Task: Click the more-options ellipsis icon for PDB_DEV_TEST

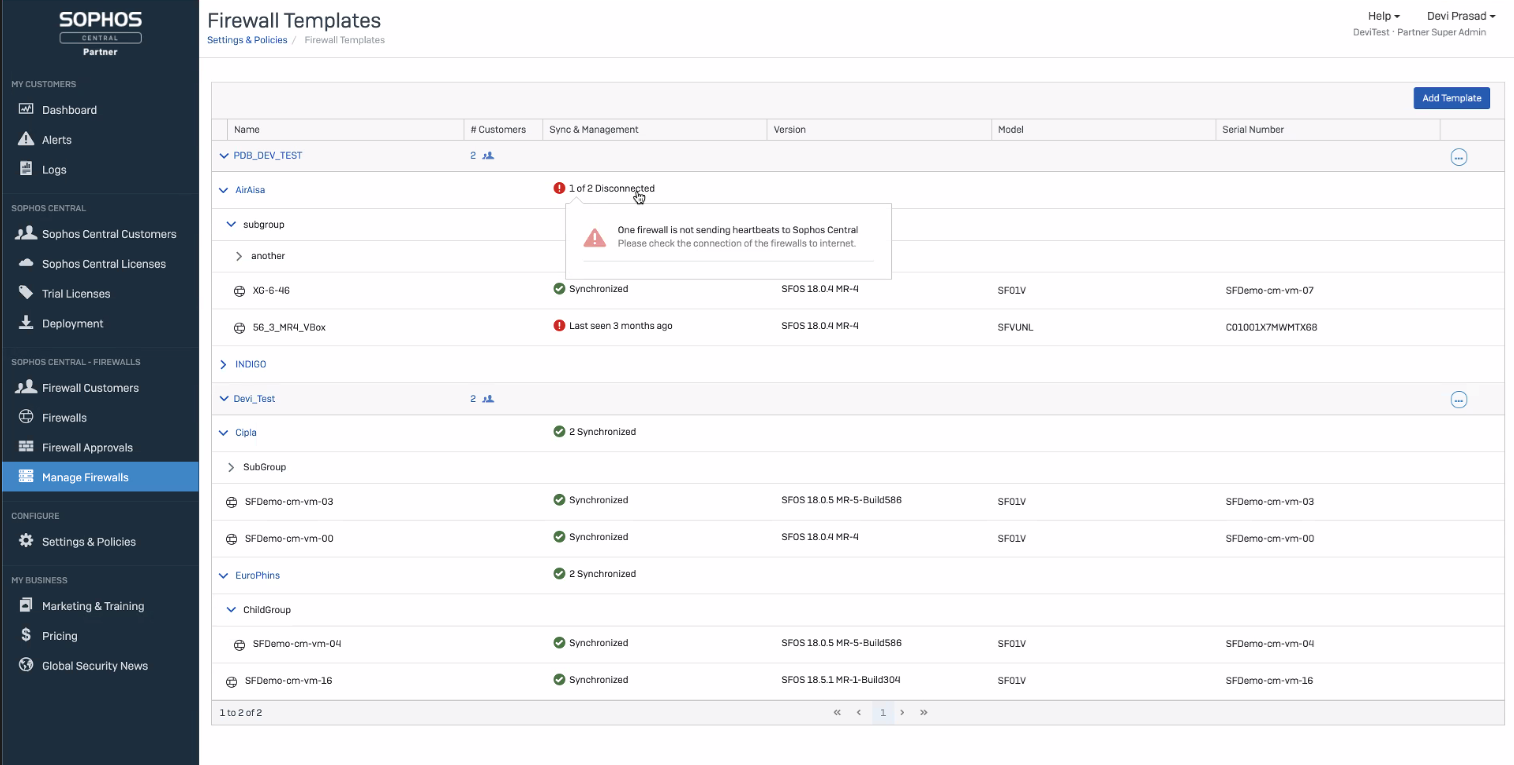Action: pyautogui.click(x=1458, y=157)
